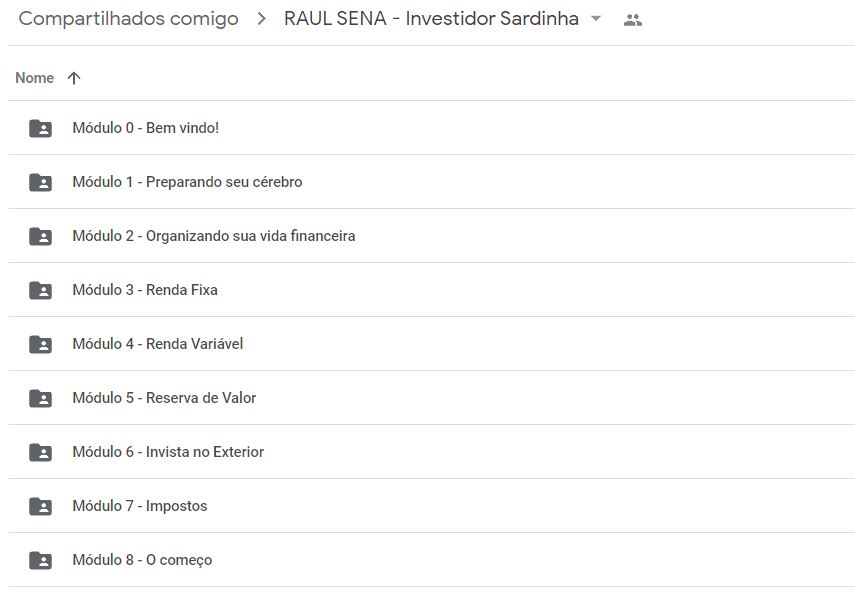The width and height of the screenshot is (855, 597).
Task: Click the Módulo 8 shared folder icon
Action: (x=40, y=560)
